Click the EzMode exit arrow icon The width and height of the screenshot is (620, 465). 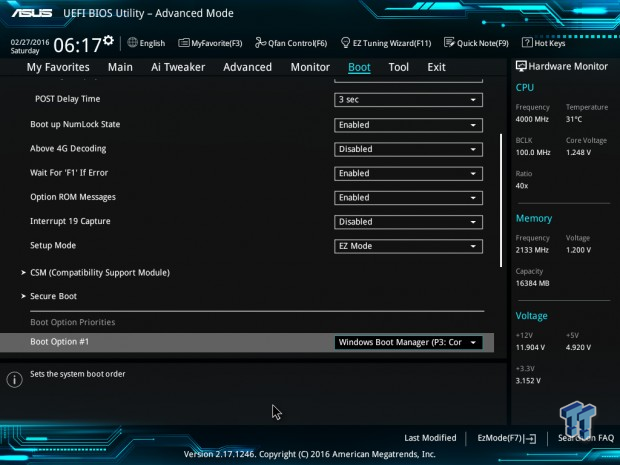[x=530, y=438]
